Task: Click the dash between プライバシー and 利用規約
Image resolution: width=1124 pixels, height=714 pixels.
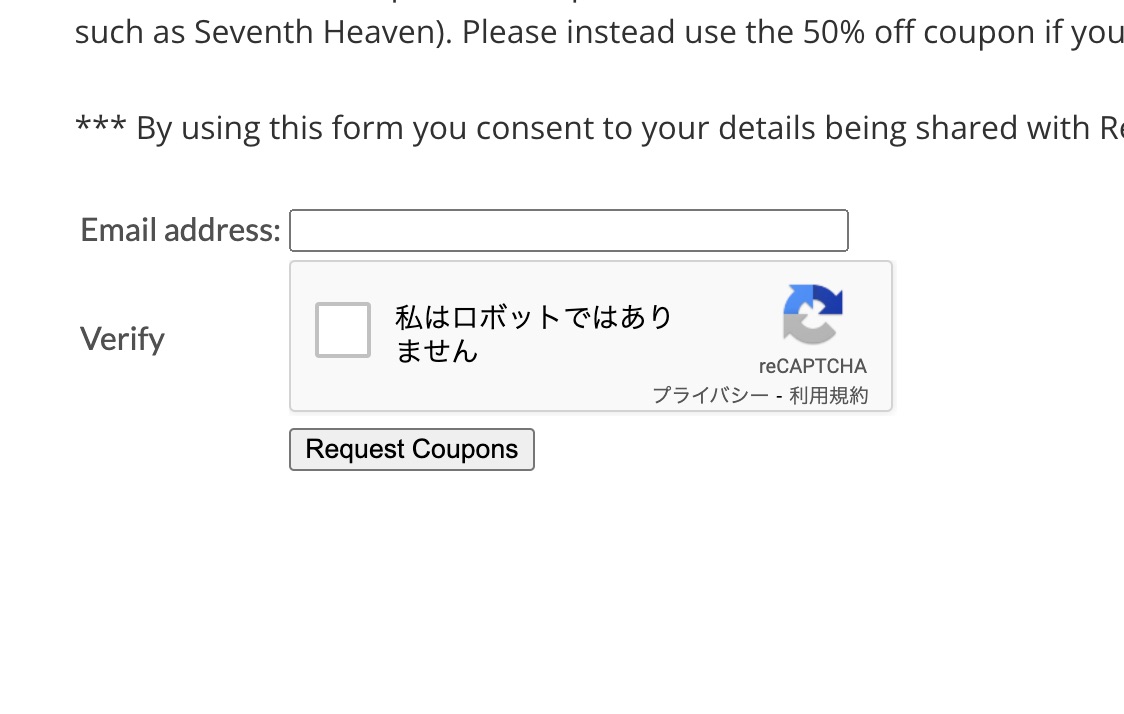Action: [779, 396]
